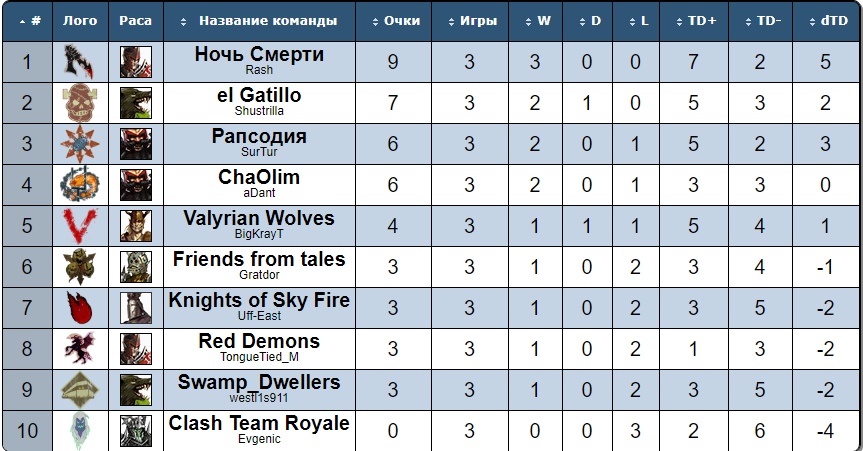Click coach name Shustrilla

pyautogui.click(x=259, y=111)
